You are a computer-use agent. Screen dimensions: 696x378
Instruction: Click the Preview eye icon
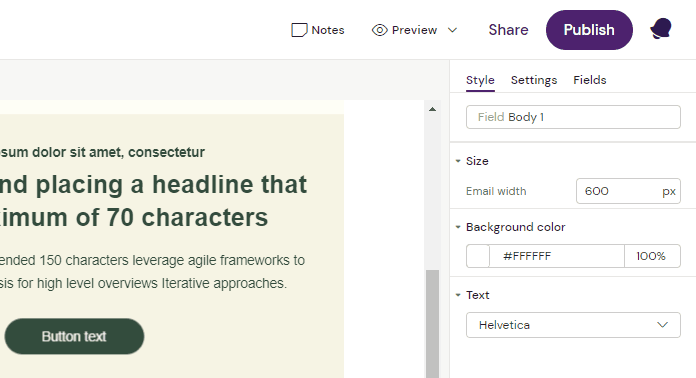(380, 30)
